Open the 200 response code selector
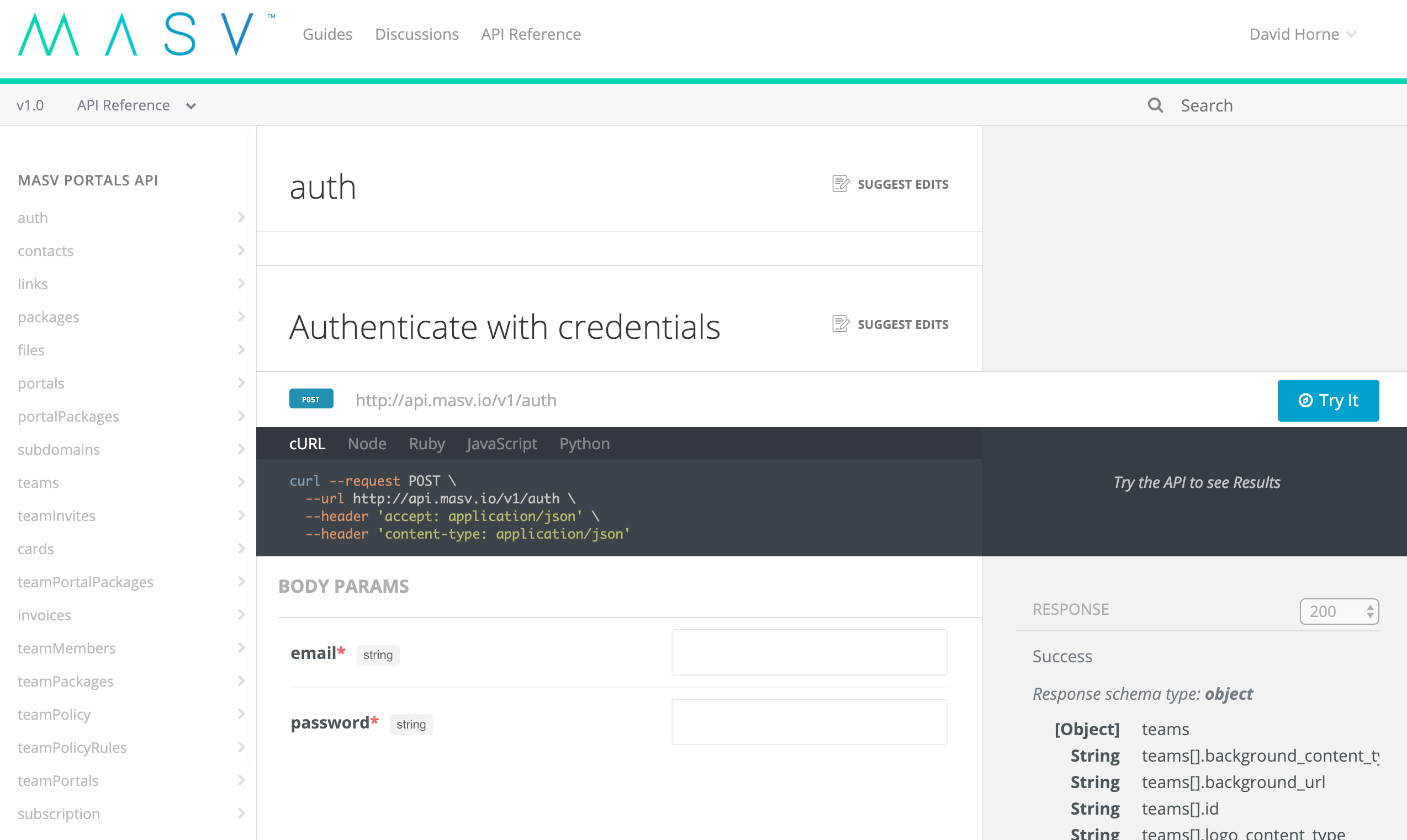This screenshot has height=840, width=1407. click(x=1339, y=612)
